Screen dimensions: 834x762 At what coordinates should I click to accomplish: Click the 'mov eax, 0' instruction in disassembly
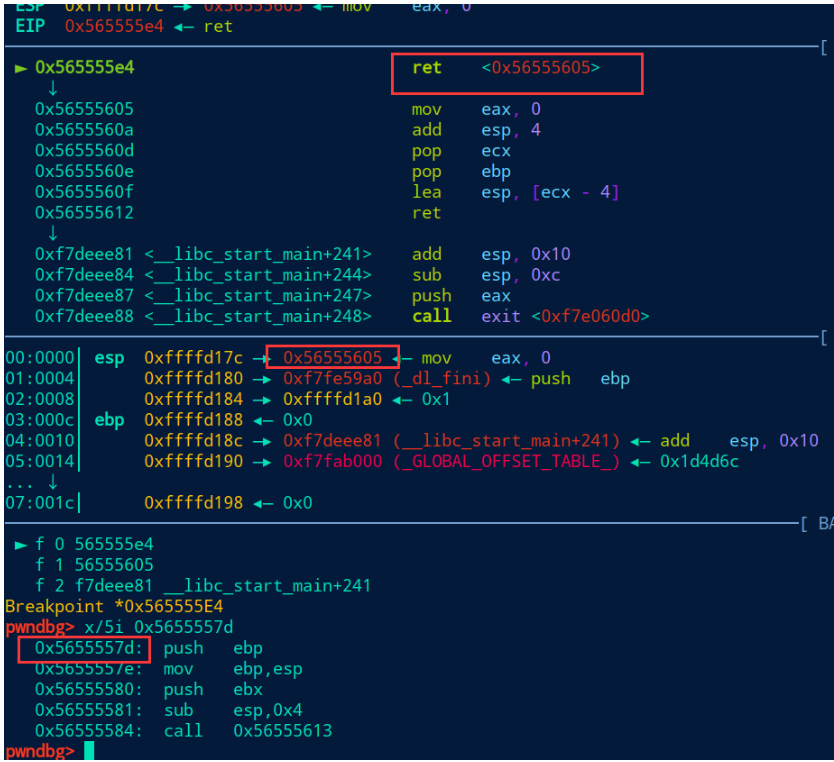pyautogui.click(x=476, y=109)
